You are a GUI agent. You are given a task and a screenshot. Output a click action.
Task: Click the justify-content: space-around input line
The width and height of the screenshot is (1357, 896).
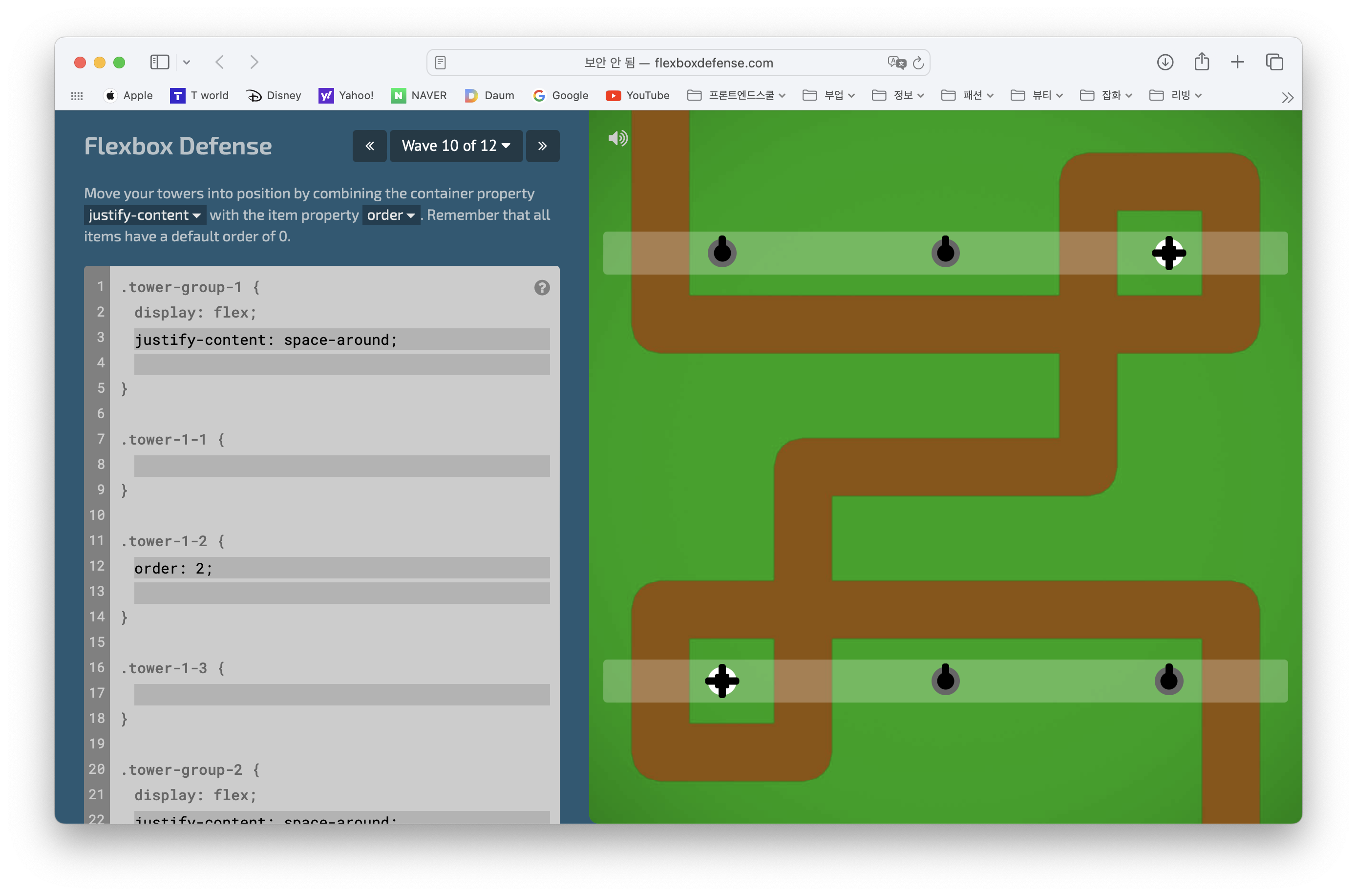(341, 340)
